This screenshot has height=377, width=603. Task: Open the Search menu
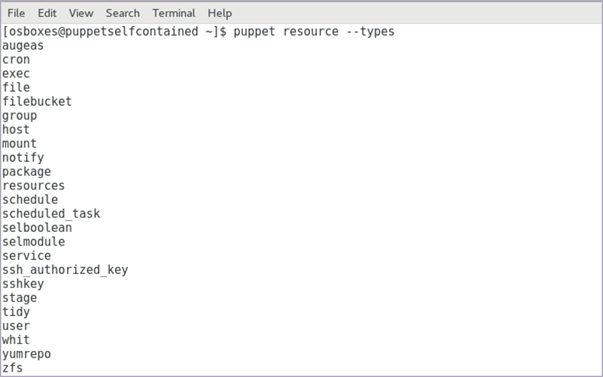coord(123,13)
